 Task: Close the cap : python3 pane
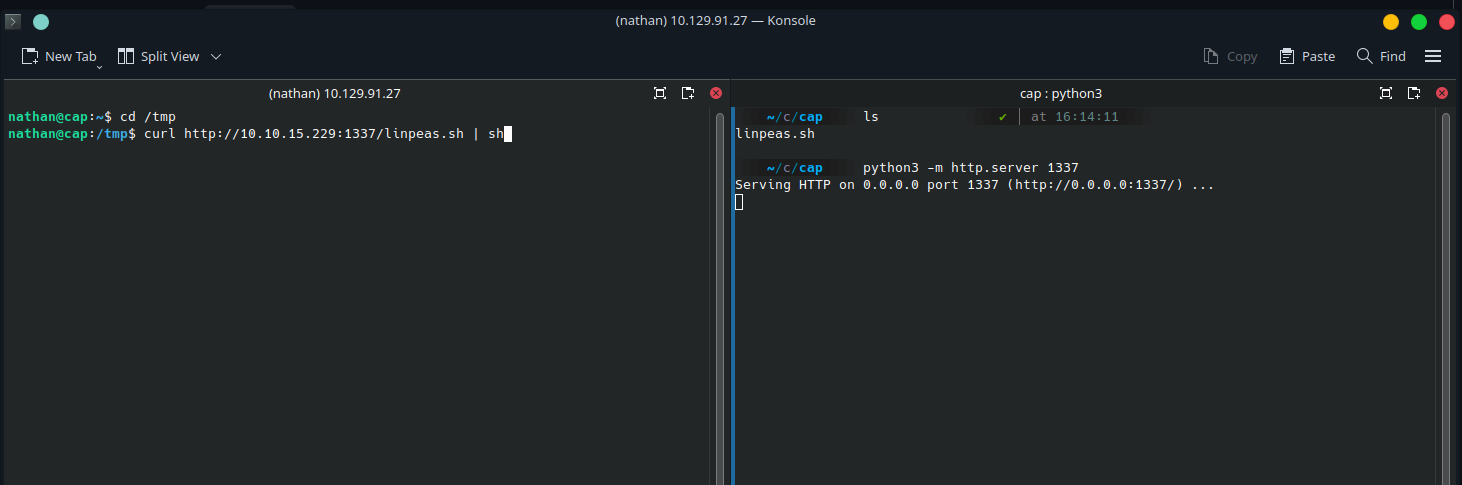1442,93
